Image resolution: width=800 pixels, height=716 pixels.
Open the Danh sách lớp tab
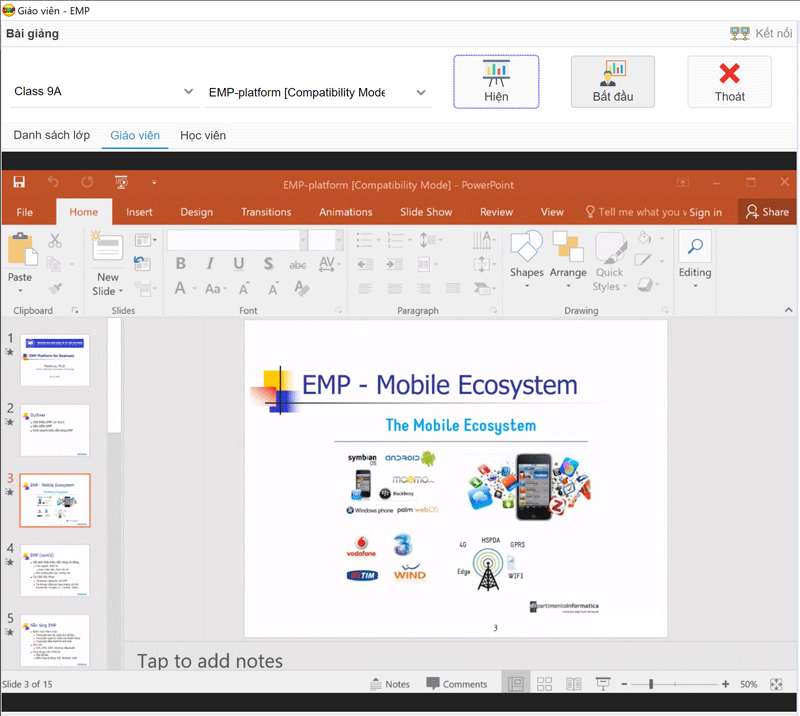click(52, 136)
